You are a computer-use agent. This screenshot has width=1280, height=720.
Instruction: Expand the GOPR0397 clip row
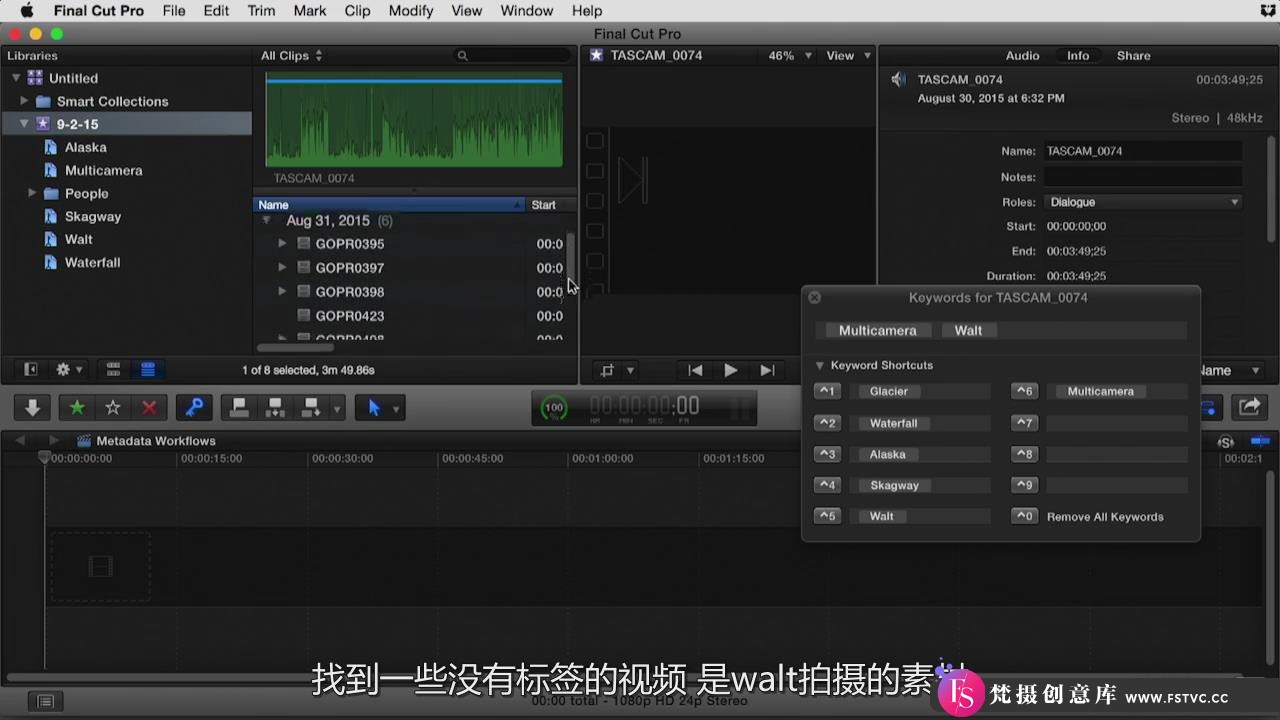(x=282, y=267)
